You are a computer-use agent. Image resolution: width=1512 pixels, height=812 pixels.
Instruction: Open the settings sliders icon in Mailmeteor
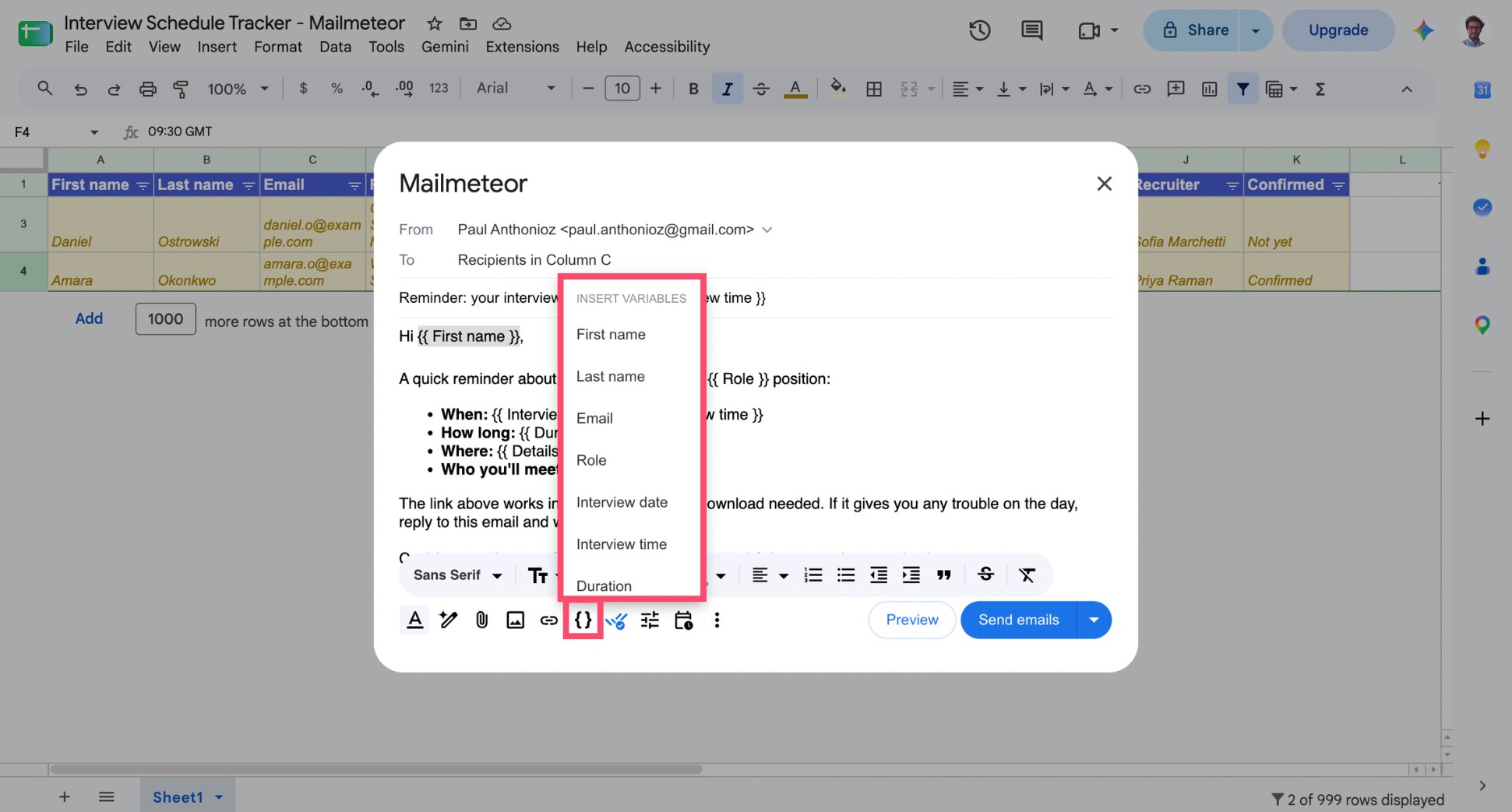click(x=650, y=620)
